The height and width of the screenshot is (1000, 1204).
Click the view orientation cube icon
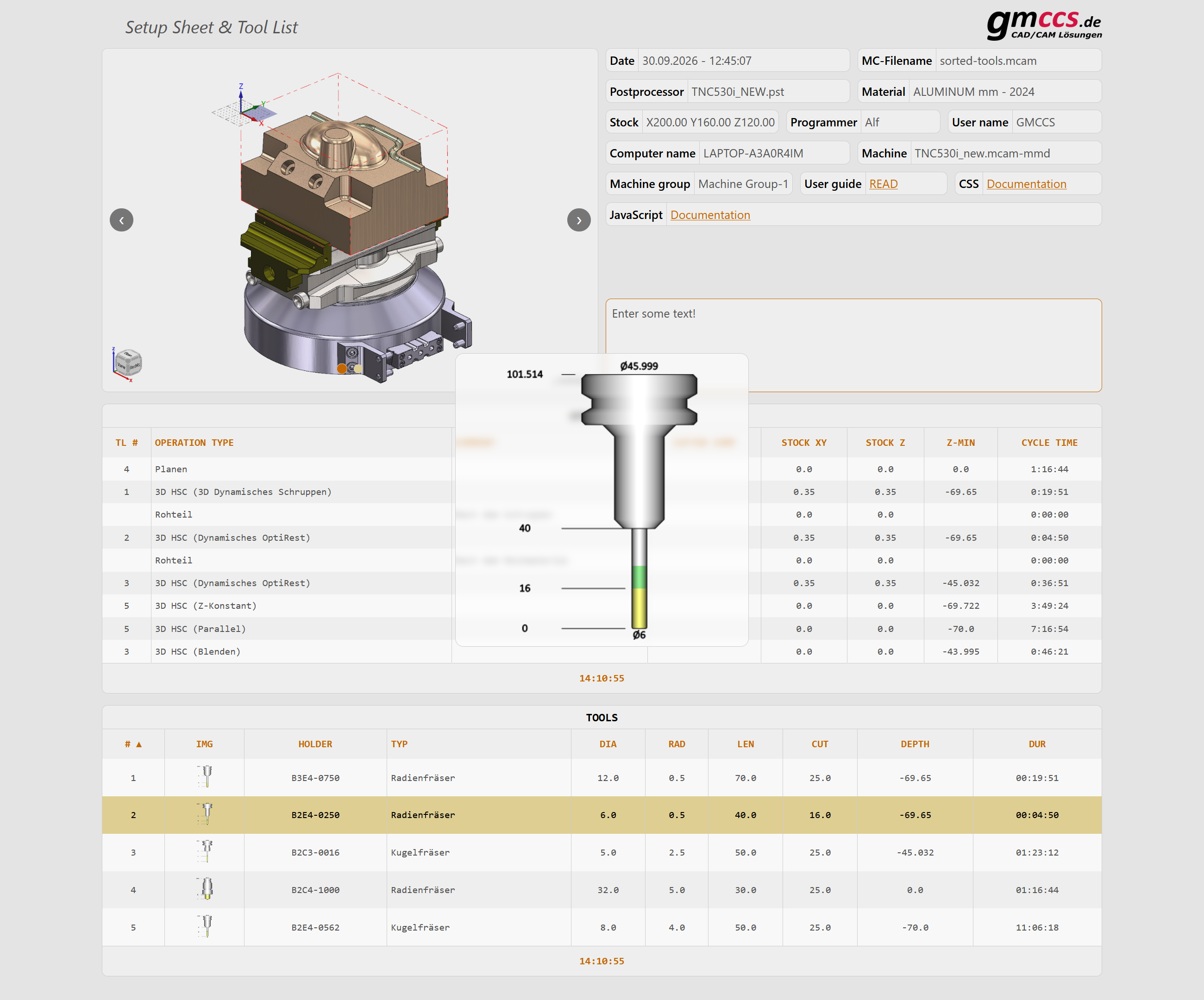tap(127, 363)
